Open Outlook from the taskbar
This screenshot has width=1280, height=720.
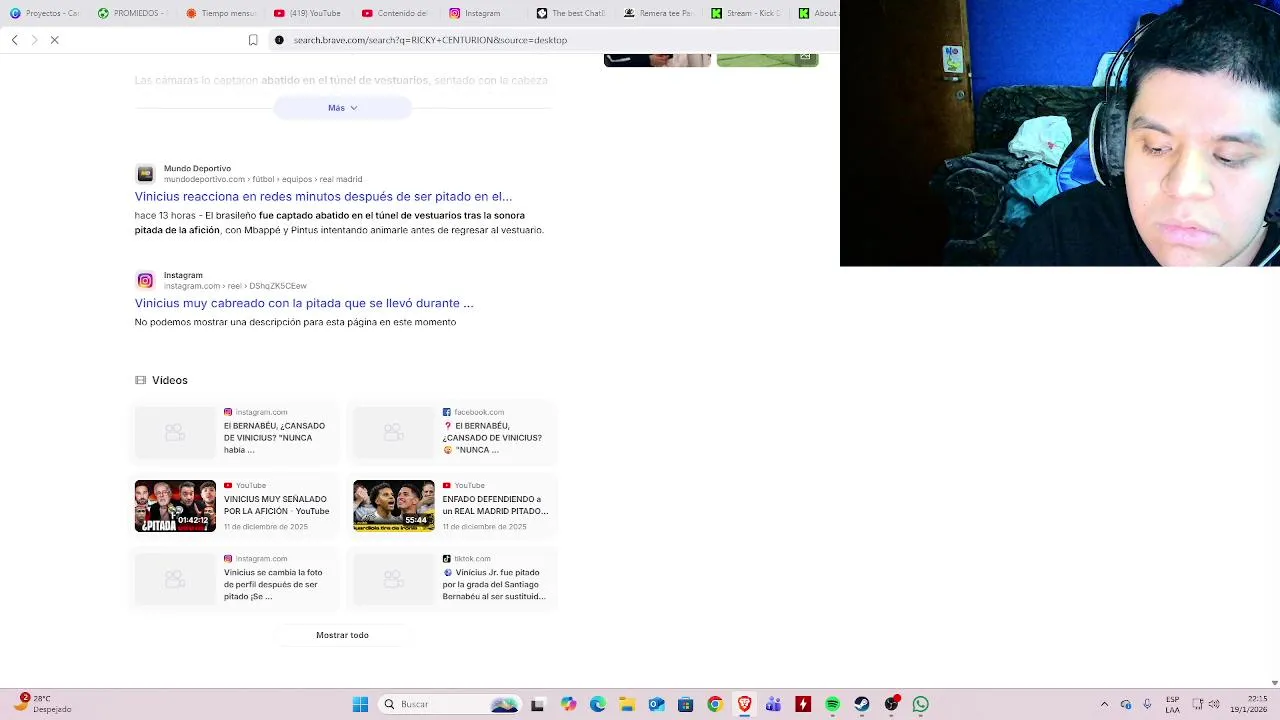(x=656, y=704)
